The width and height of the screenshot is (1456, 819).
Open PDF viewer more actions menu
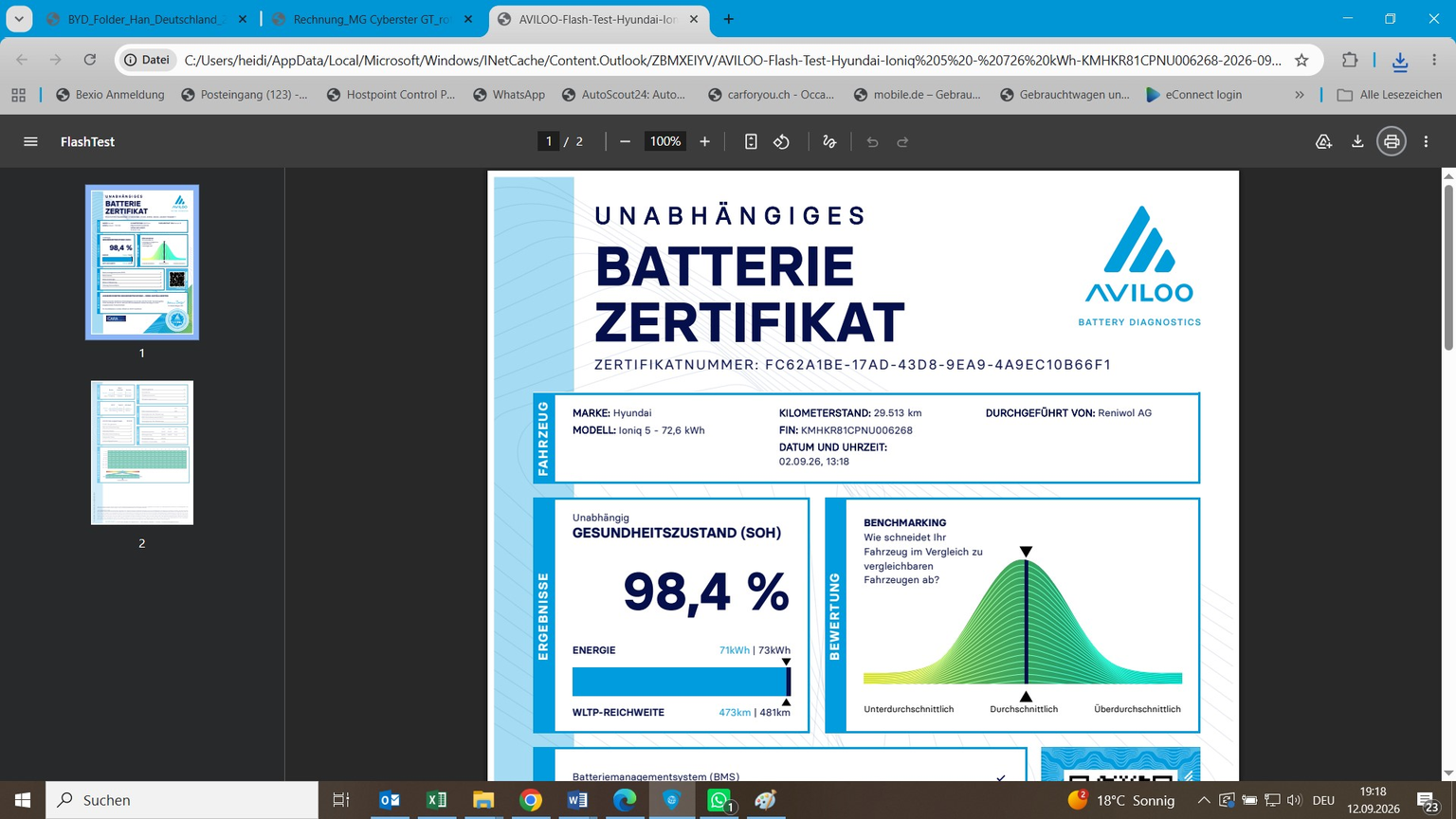click(1426, 141)
